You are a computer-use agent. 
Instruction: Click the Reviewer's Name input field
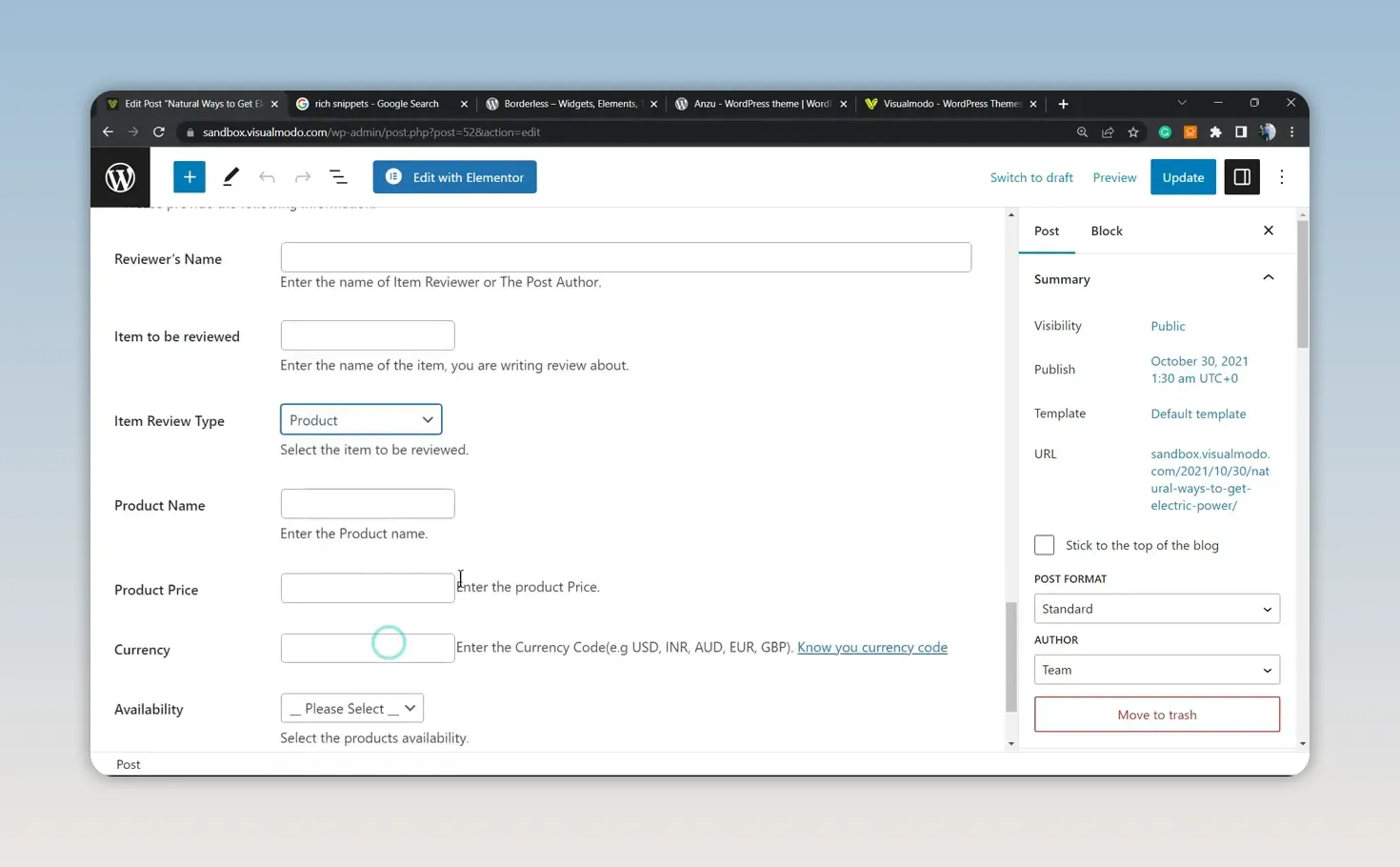coord(626,257)
